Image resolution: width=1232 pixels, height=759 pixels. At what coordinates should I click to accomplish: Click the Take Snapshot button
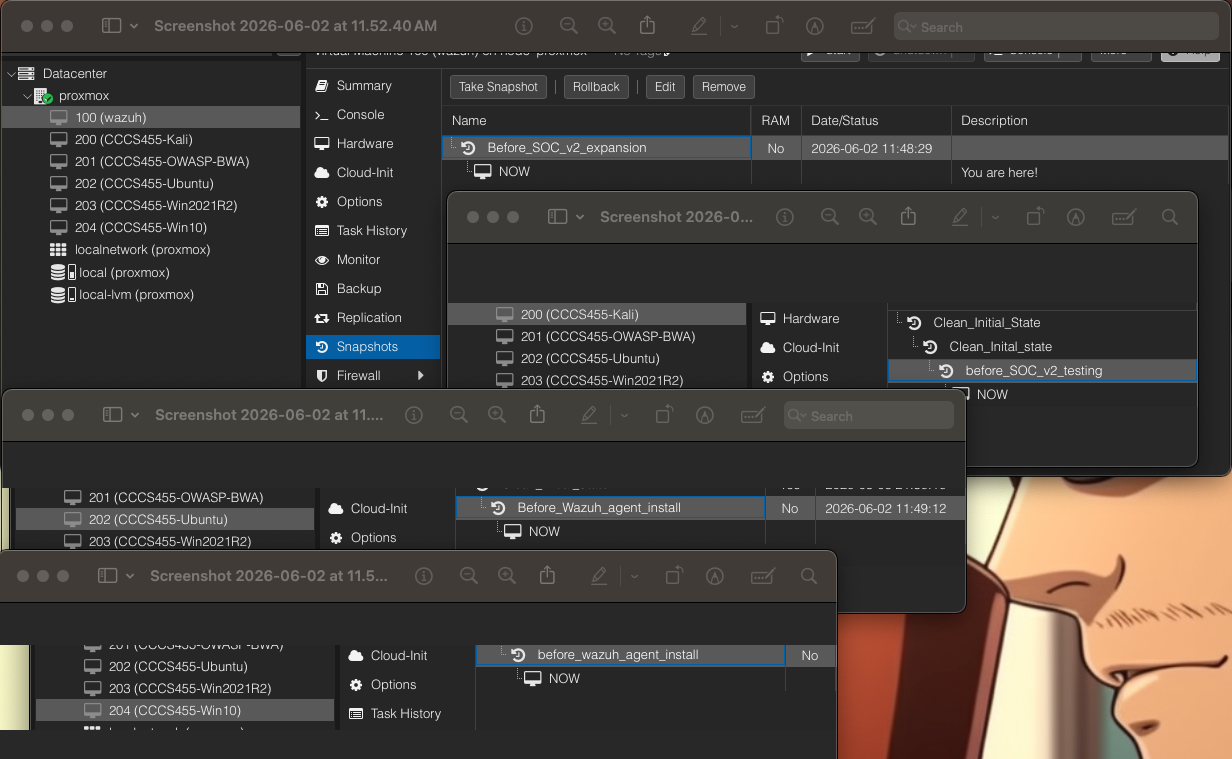pos(498,87)
